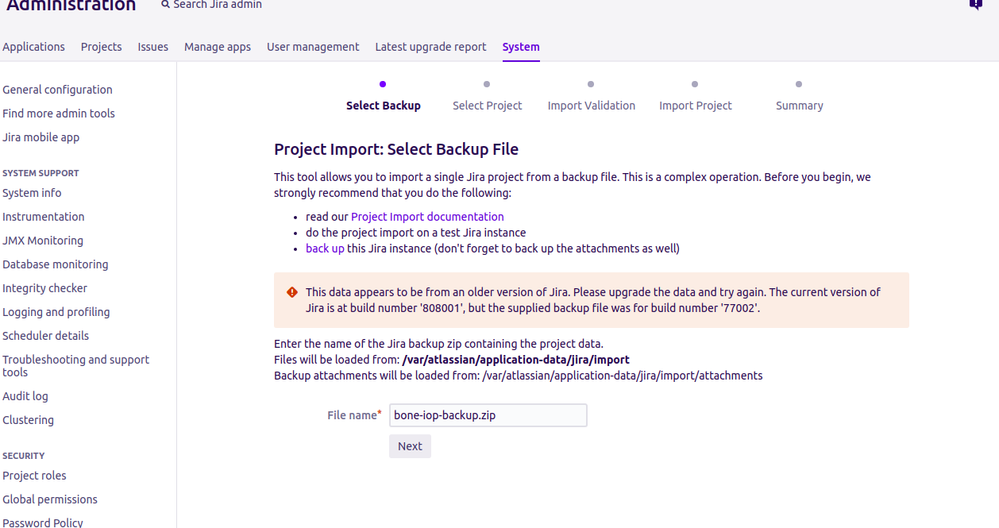Open Integrity checker
The image size is (999, 528).
click(x=45, y=289)
